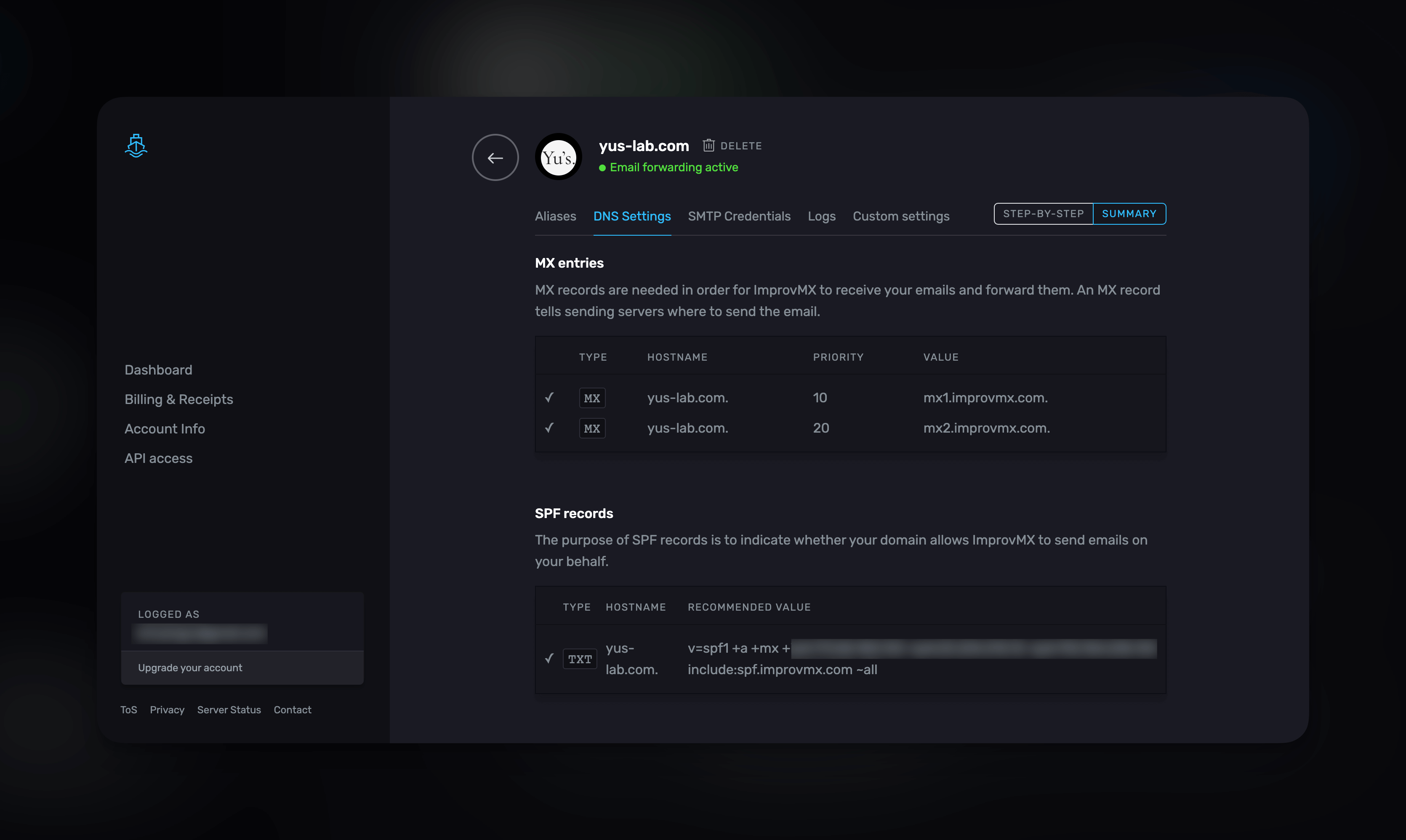Click the priority value 20
This screenshot has height=840, width=1406.
coord(821,428)
